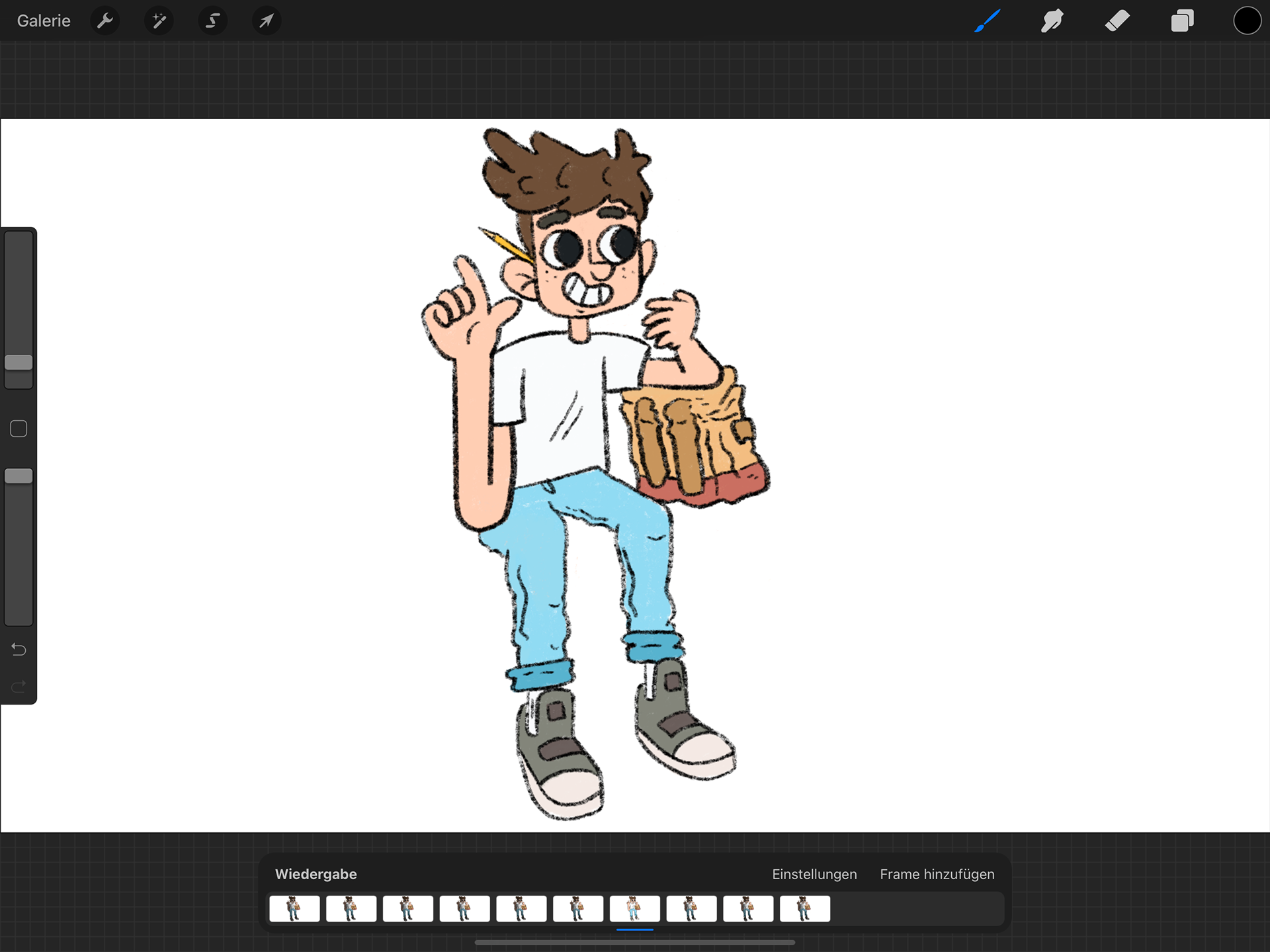This screenshot has width=1270, height=952.
Task: Open the Actions wrench menu
Action: pyautogui.click(x=105, y=21)
